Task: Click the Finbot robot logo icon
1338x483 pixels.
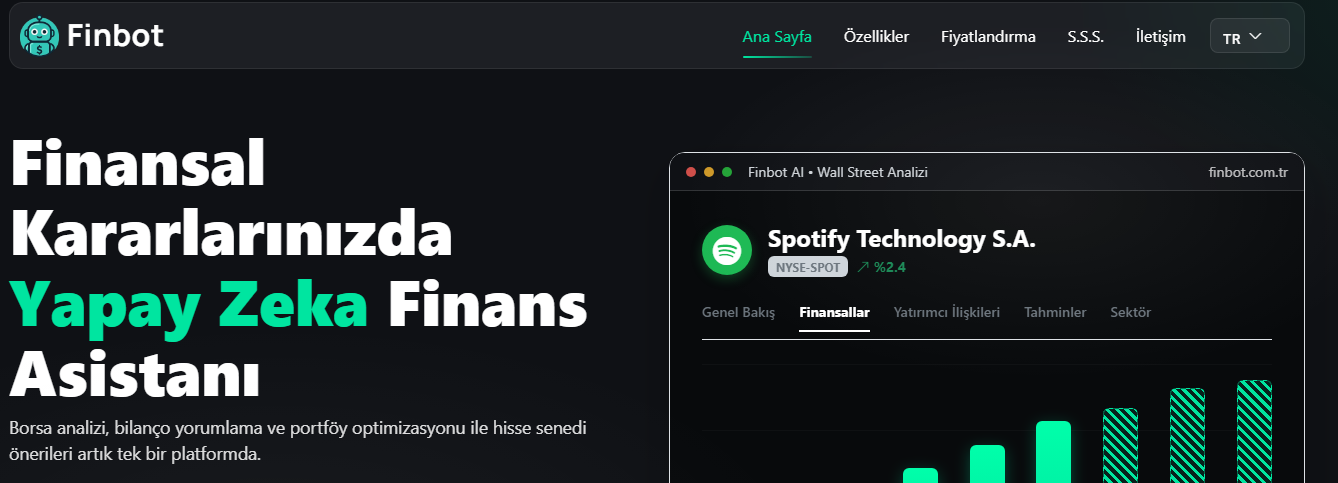Action: click(x=39, y=36)
